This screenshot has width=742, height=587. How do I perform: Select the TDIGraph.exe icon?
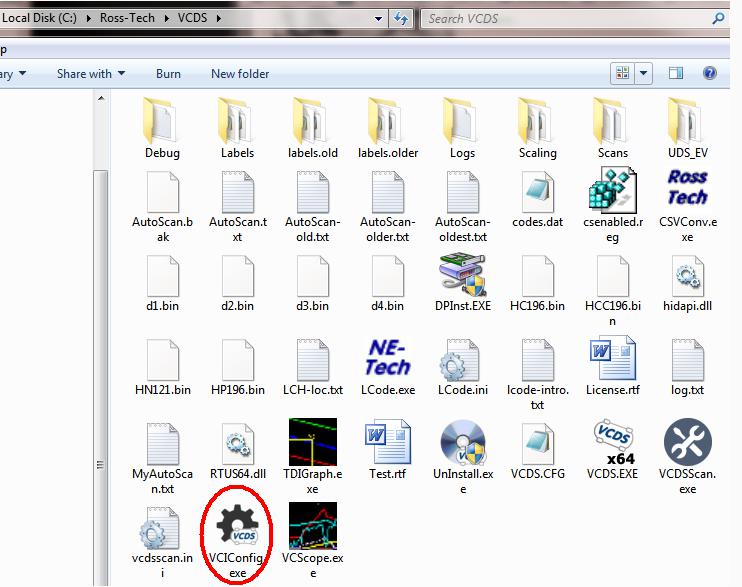click(313, 442)
